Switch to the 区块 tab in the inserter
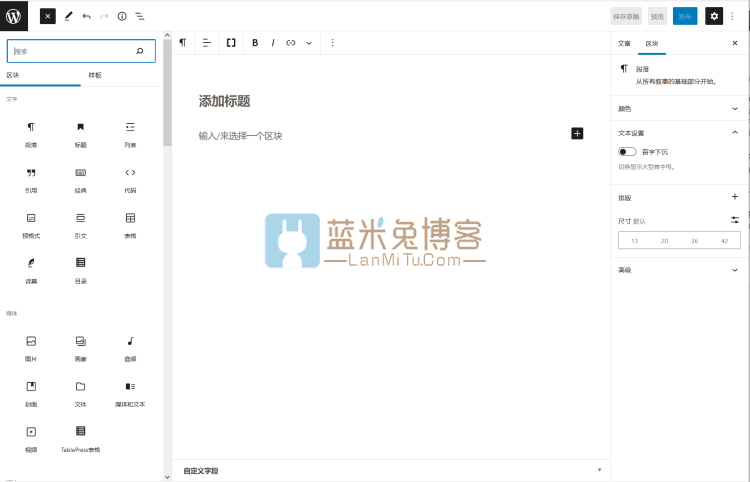The image size is (750, 482). point(40,75)
